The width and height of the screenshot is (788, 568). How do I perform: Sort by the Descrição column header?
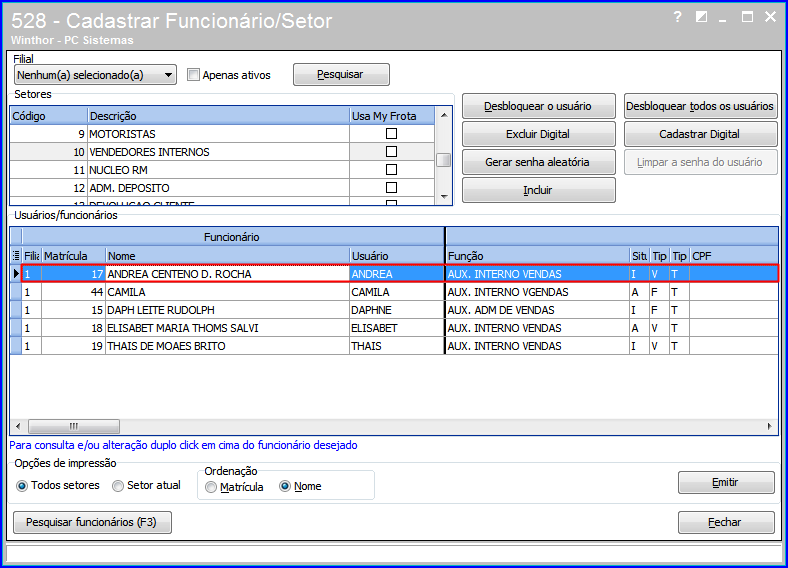(219, 116)
